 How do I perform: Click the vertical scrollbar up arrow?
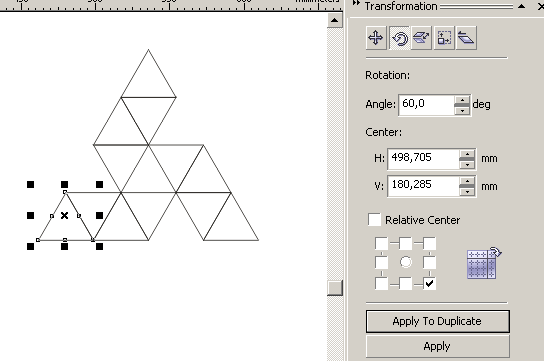coord(334,20)
